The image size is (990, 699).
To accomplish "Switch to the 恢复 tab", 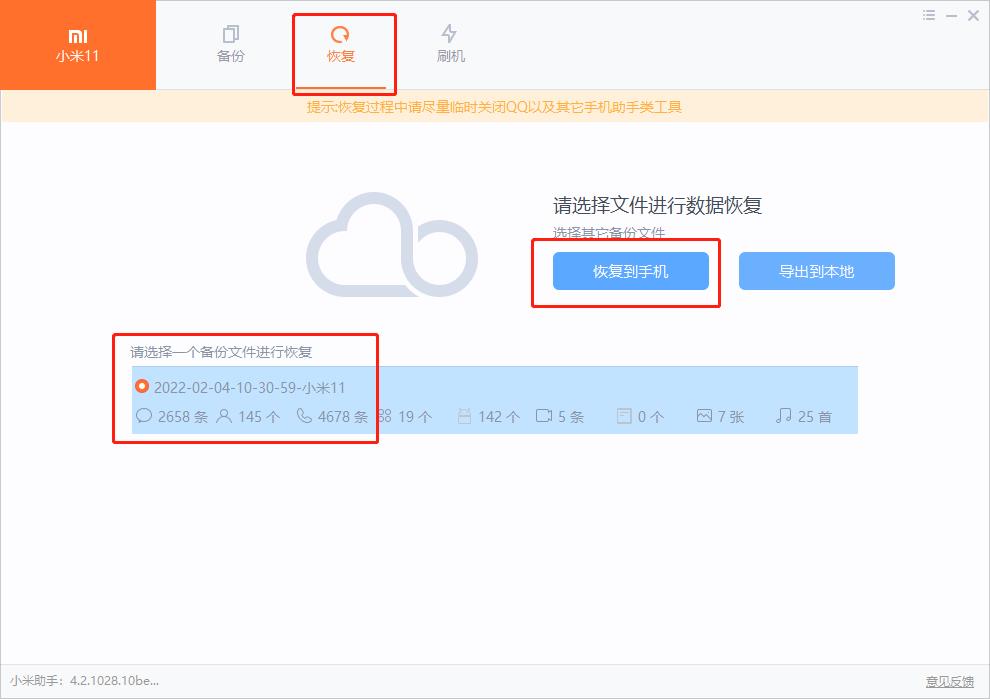I will point(344,45).
